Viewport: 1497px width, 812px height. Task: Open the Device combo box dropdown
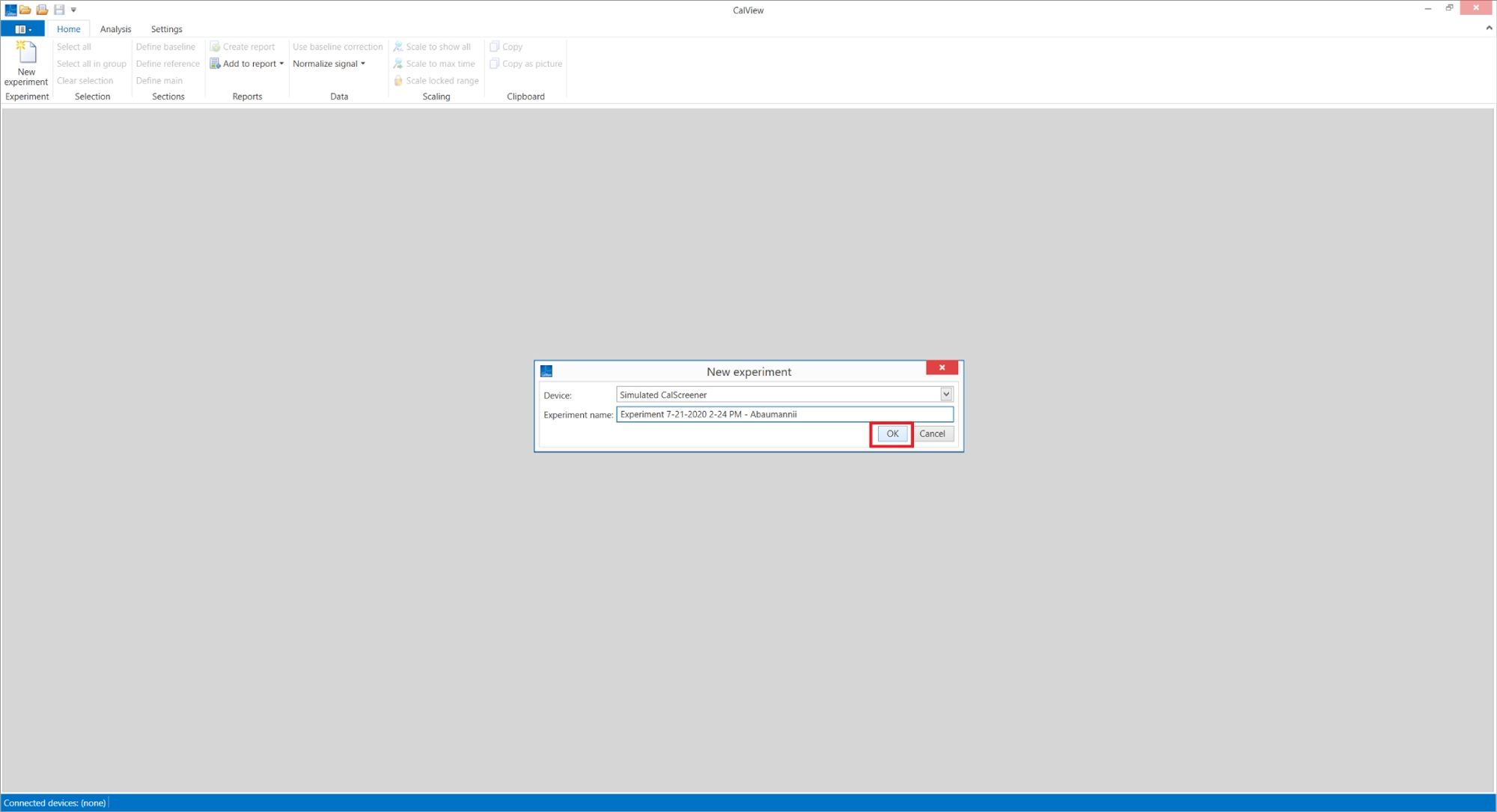[946, 394]
